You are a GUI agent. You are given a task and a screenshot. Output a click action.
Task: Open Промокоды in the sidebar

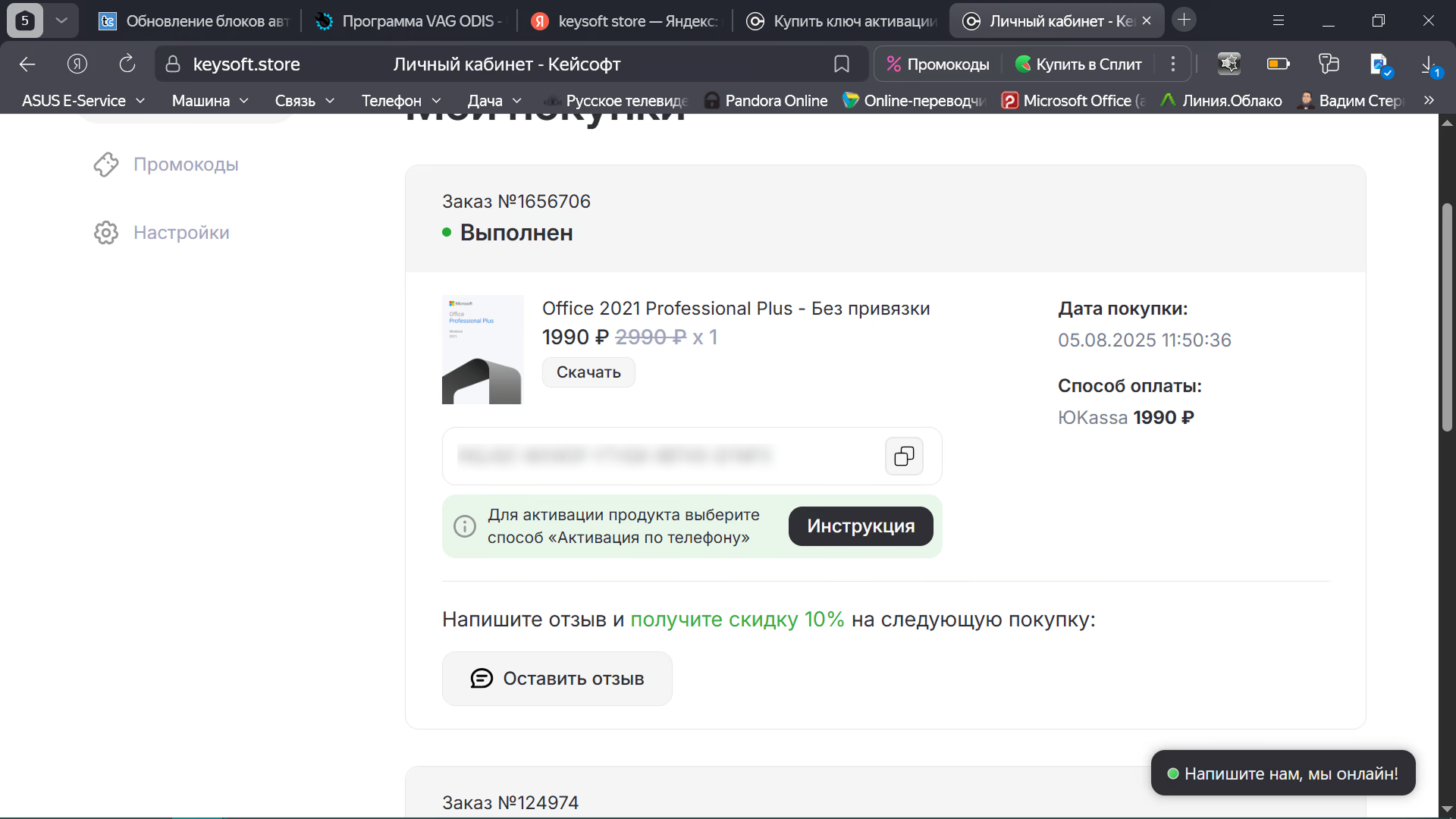[186, 165]
